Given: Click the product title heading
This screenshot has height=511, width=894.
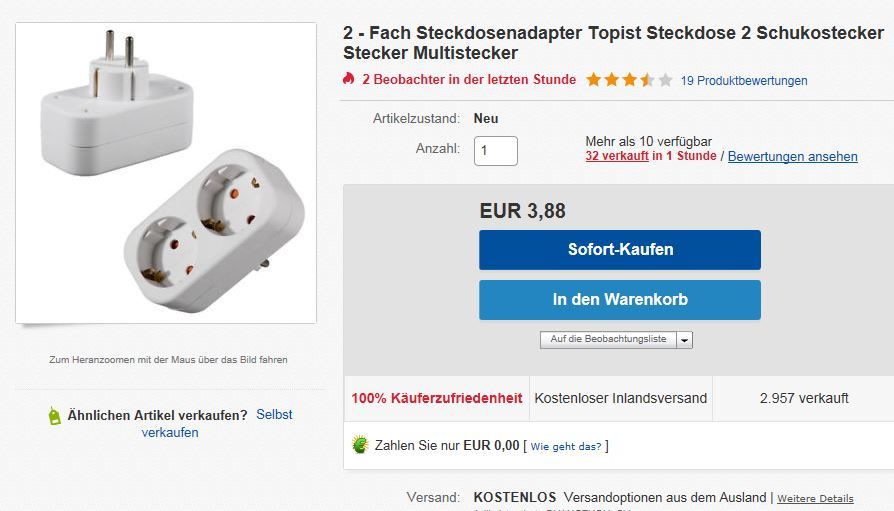Looking at the screenshot, I should tap(613, 43).
